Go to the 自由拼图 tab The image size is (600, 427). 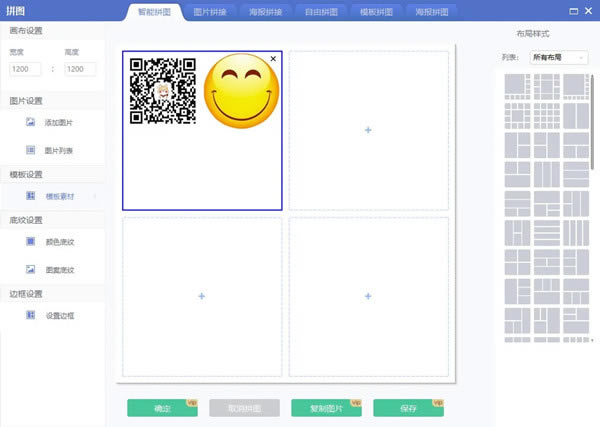[321, 12]
